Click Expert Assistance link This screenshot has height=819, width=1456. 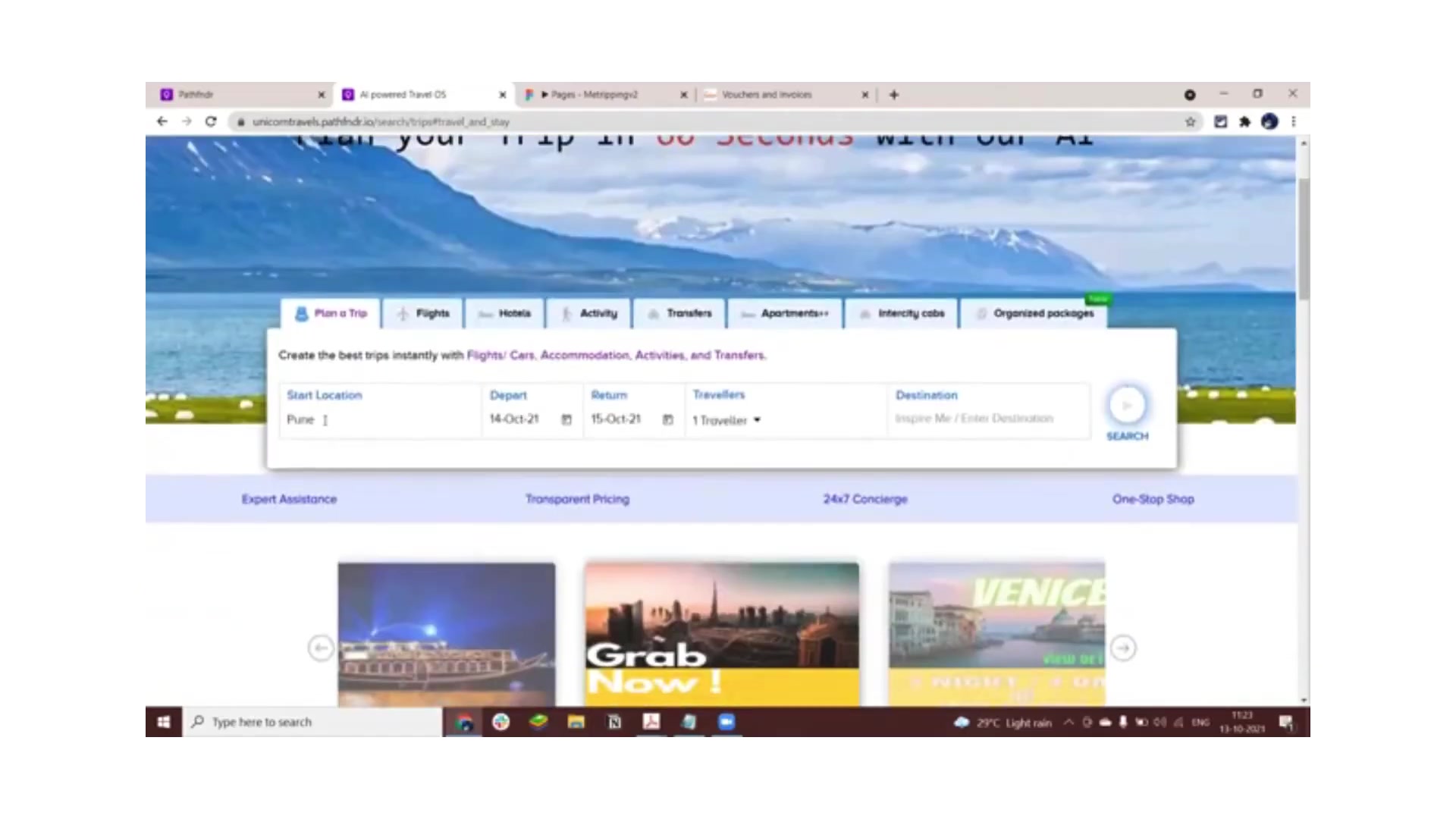pyautogui.click(x=289, y=499)
